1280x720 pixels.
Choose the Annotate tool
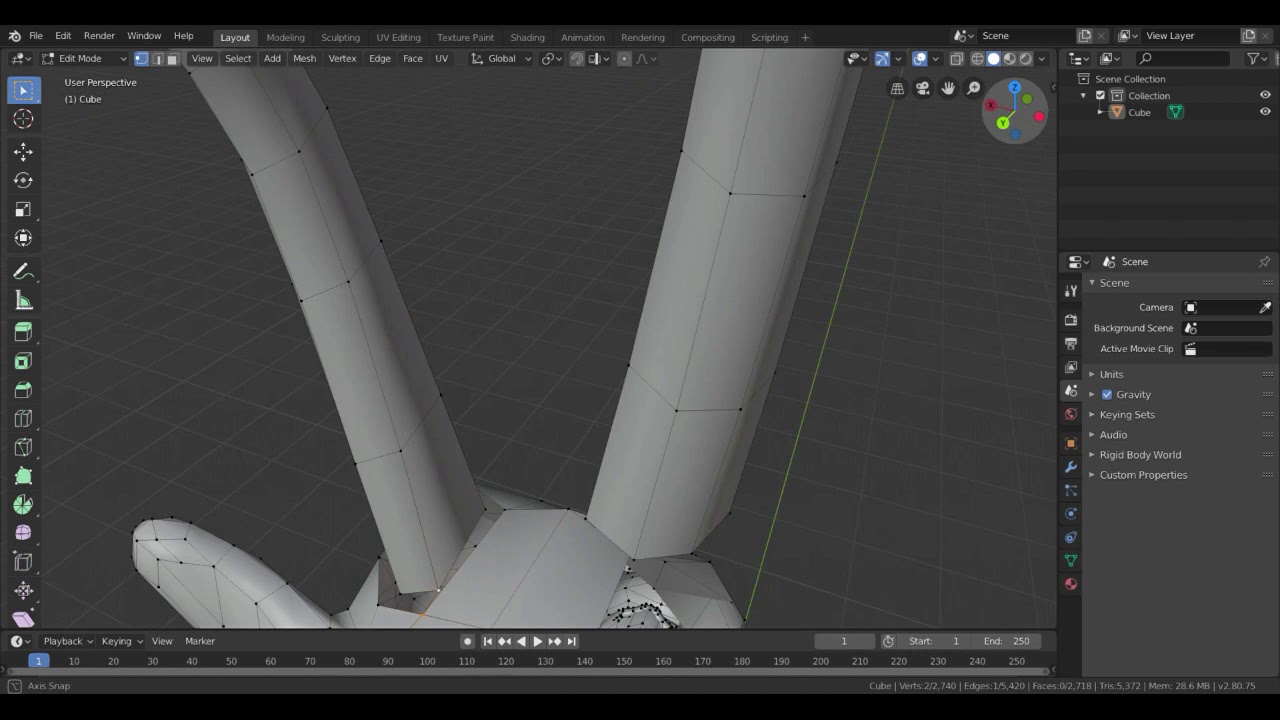(23, 271)
